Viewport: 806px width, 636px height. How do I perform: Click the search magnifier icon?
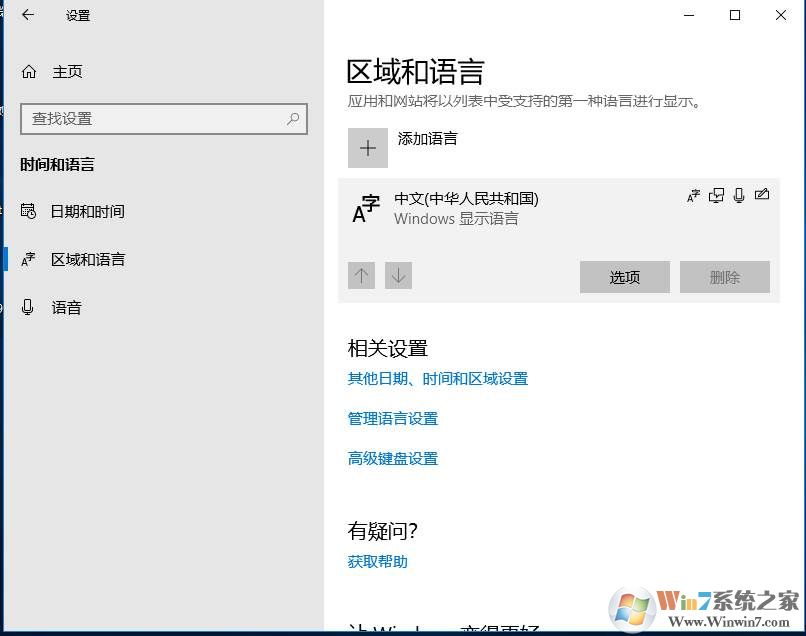coord(293,118)
